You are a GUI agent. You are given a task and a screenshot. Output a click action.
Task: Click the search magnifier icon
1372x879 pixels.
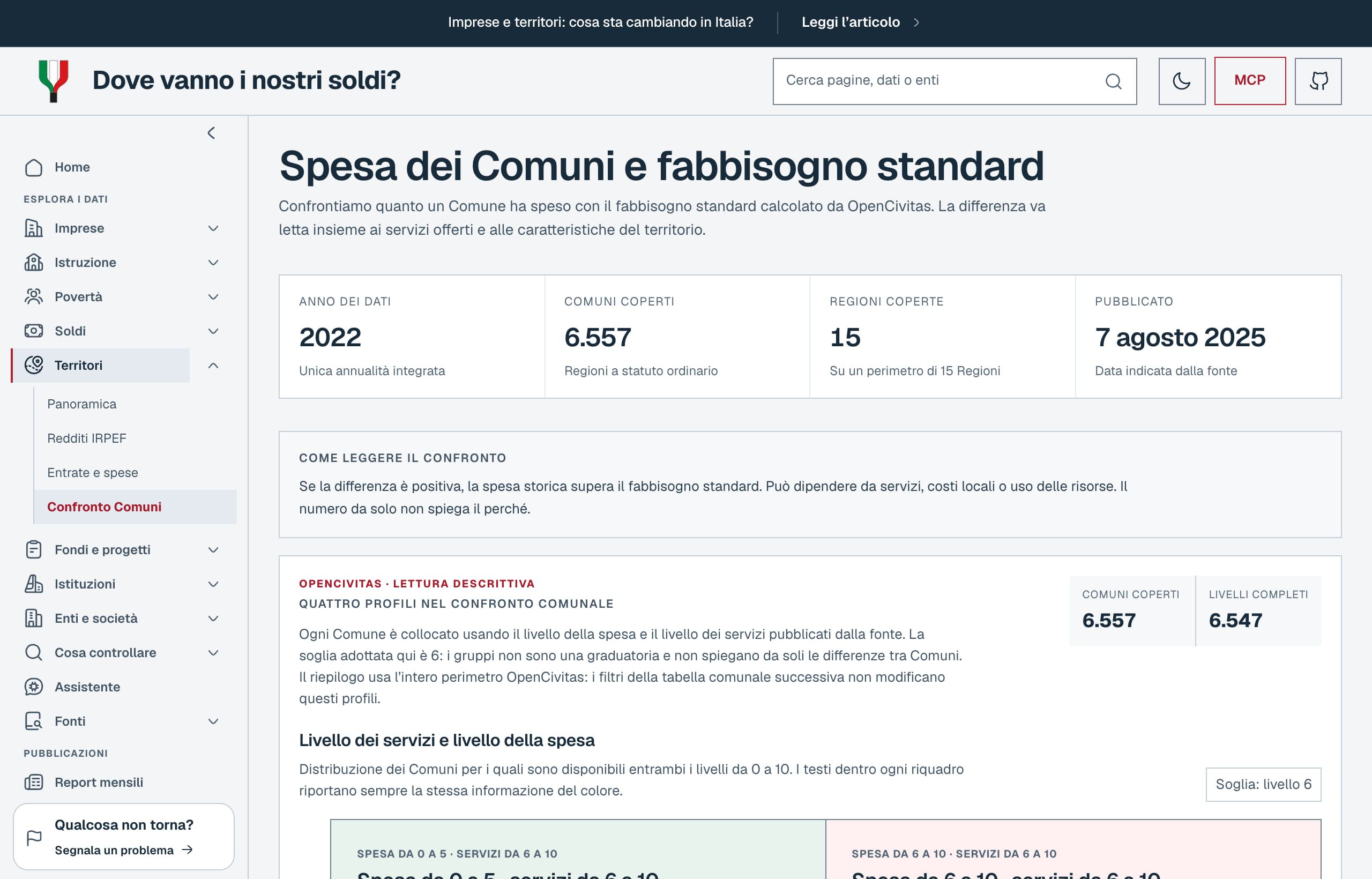tap(1113, 81)
